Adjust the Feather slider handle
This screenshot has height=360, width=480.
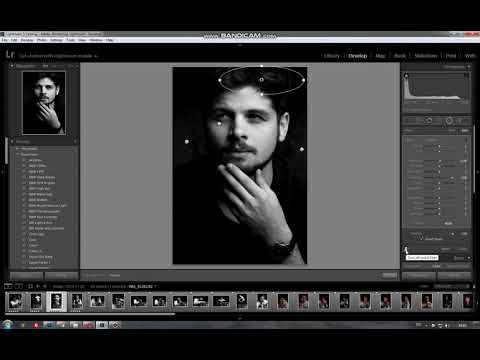(x=452, y=234)
